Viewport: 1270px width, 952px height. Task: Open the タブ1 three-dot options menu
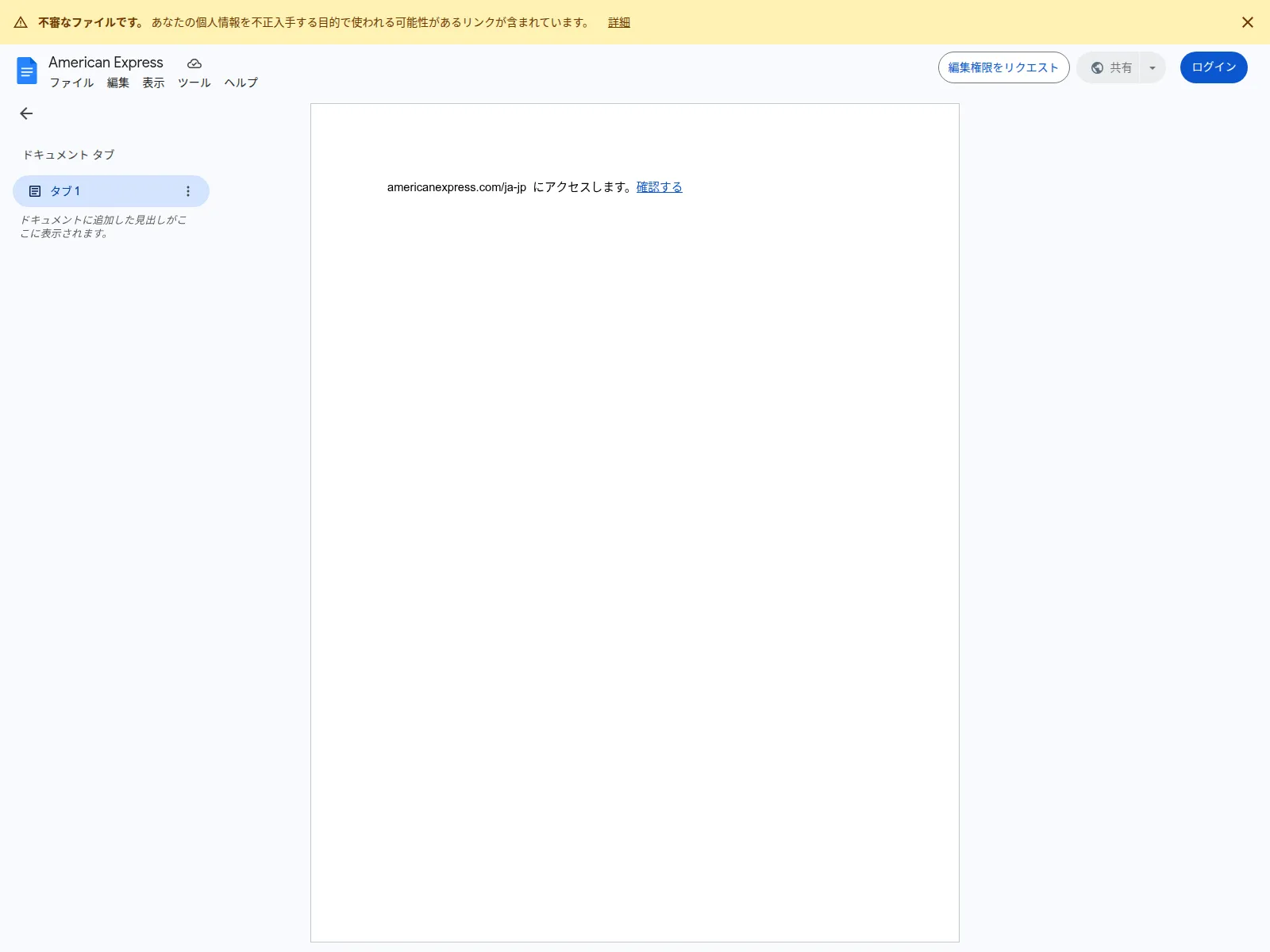188,190
